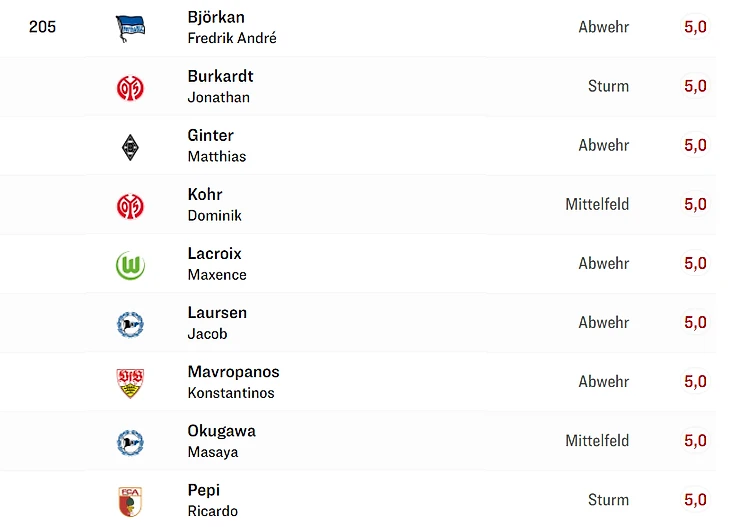Viewport: 730px width, 527px height.
Task: Click the Borussia Mönchengladbach logo beside Ginter
Action: pyautogui.click(x=130, y=146)
